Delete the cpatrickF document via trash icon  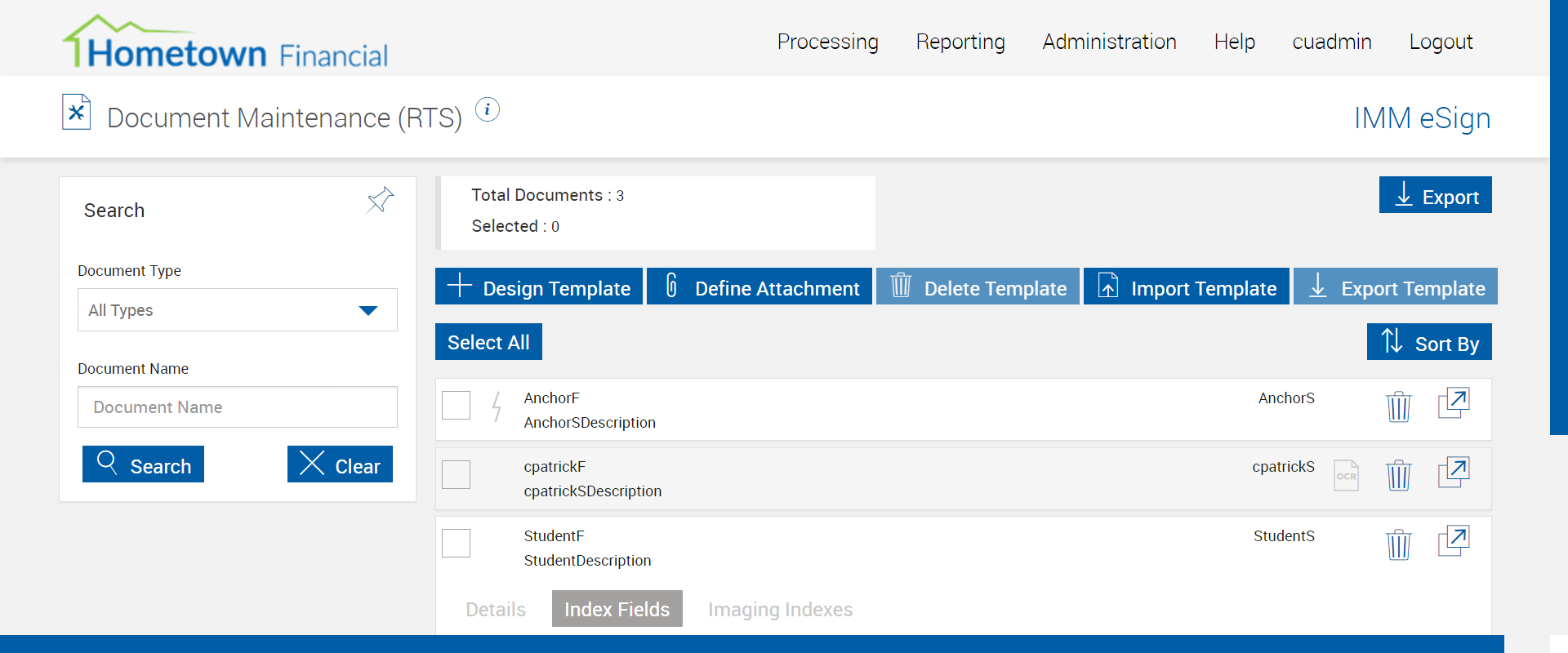[x=1398, y=474]
